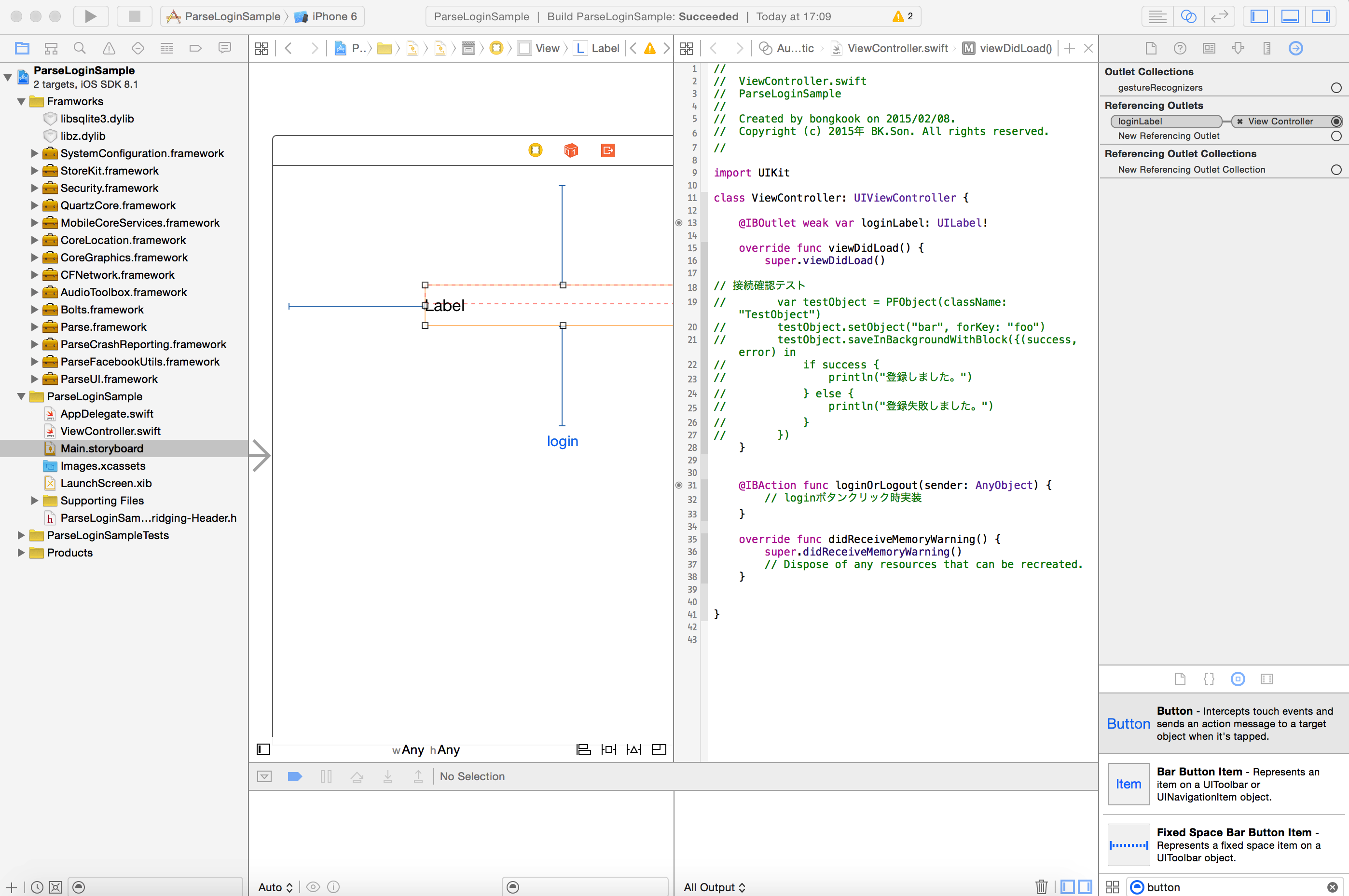Click the Run build play button
This screenshot has width=1349, height=896.
point(90,16)
